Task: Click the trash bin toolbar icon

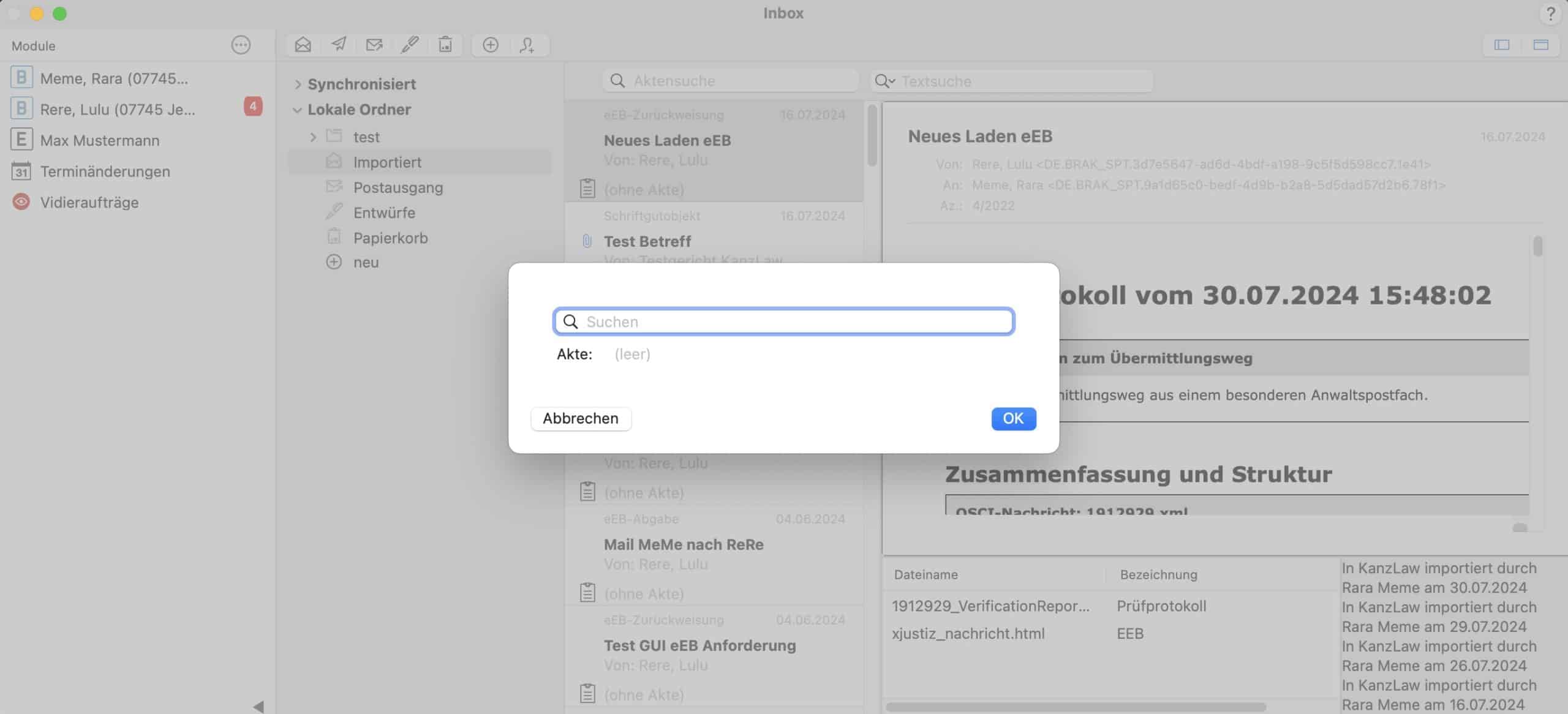Action: point(445,45)
